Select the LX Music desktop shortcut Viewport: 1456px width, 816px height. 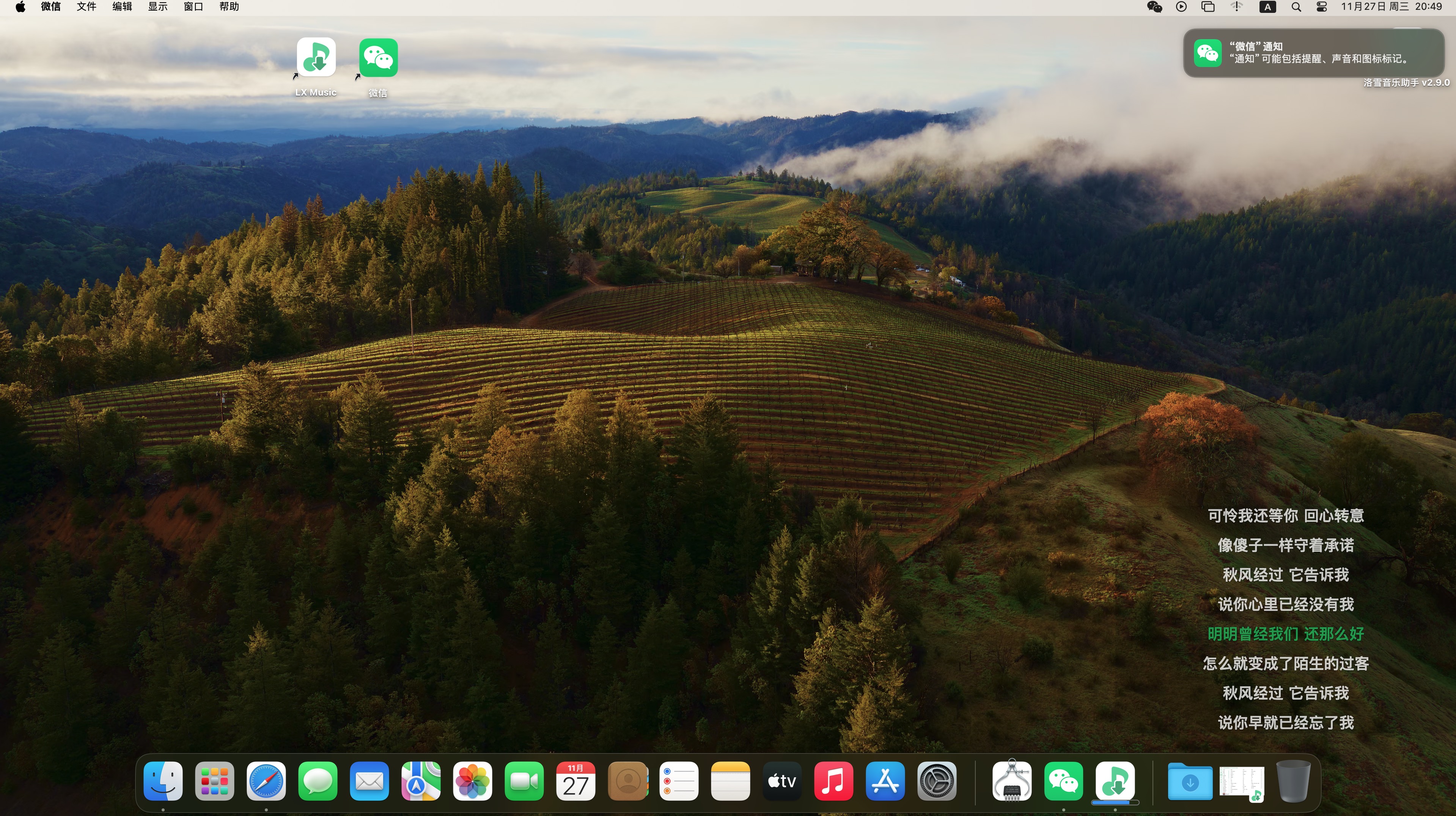pyautogui.click(x=316, y=67)
